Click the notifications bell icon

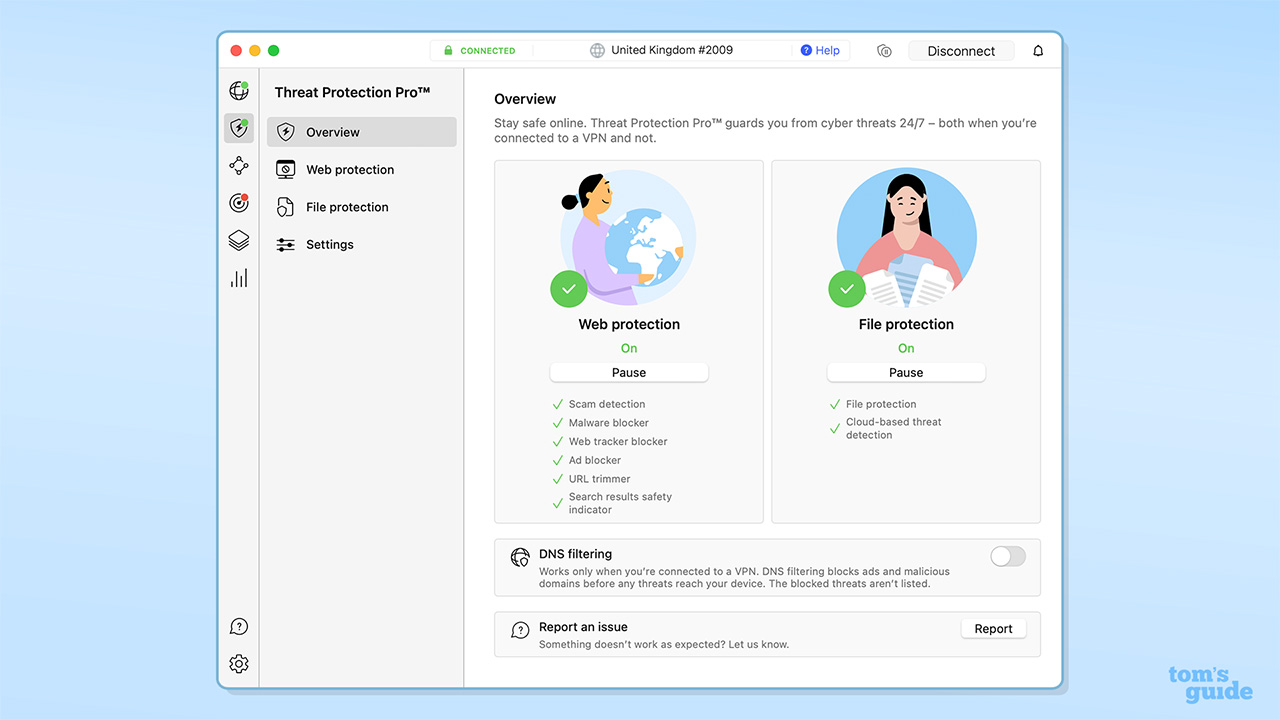click(1038, 51)
